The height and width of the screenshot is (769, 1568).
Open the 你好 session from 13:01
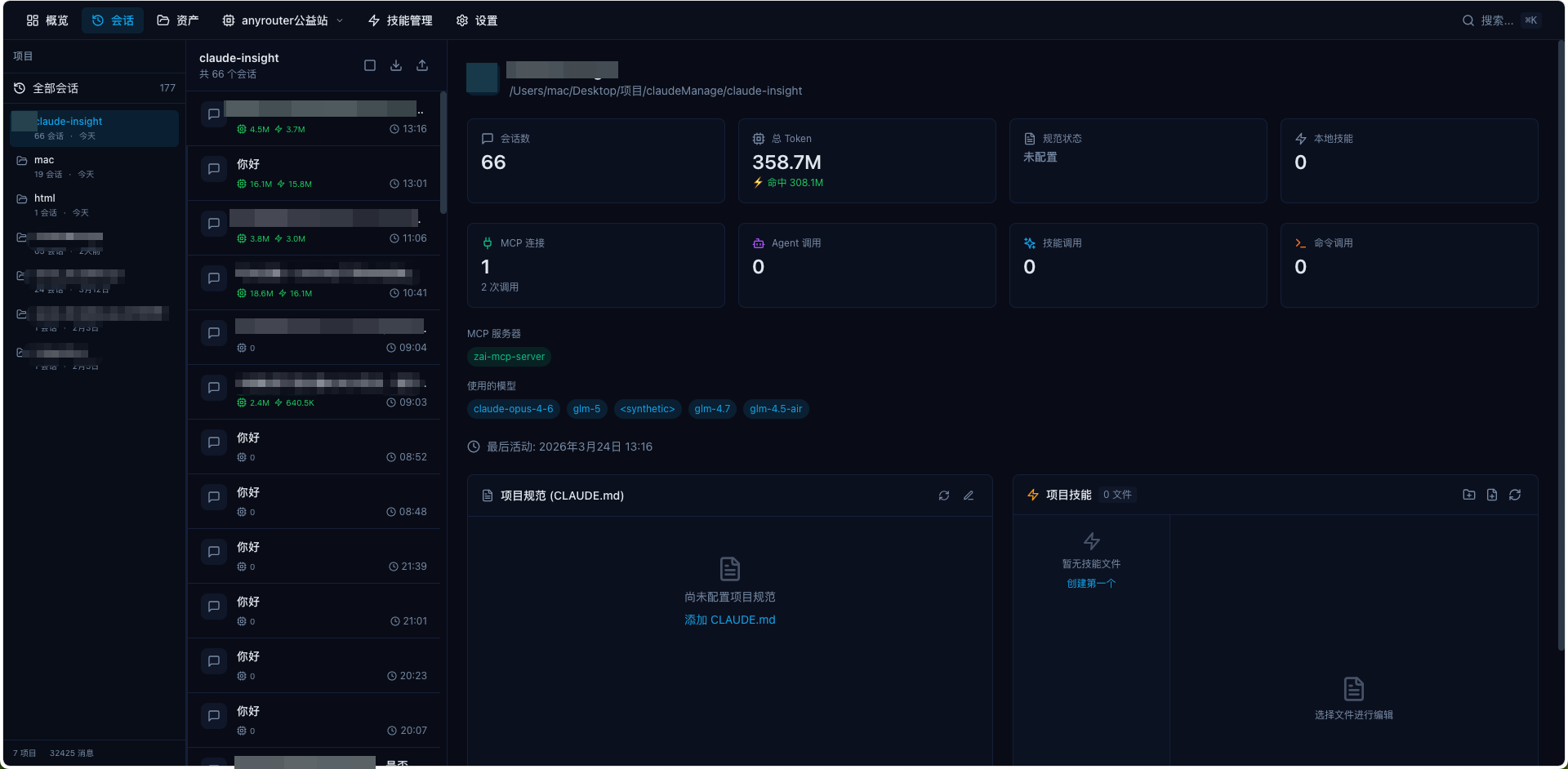coord(314,173)
